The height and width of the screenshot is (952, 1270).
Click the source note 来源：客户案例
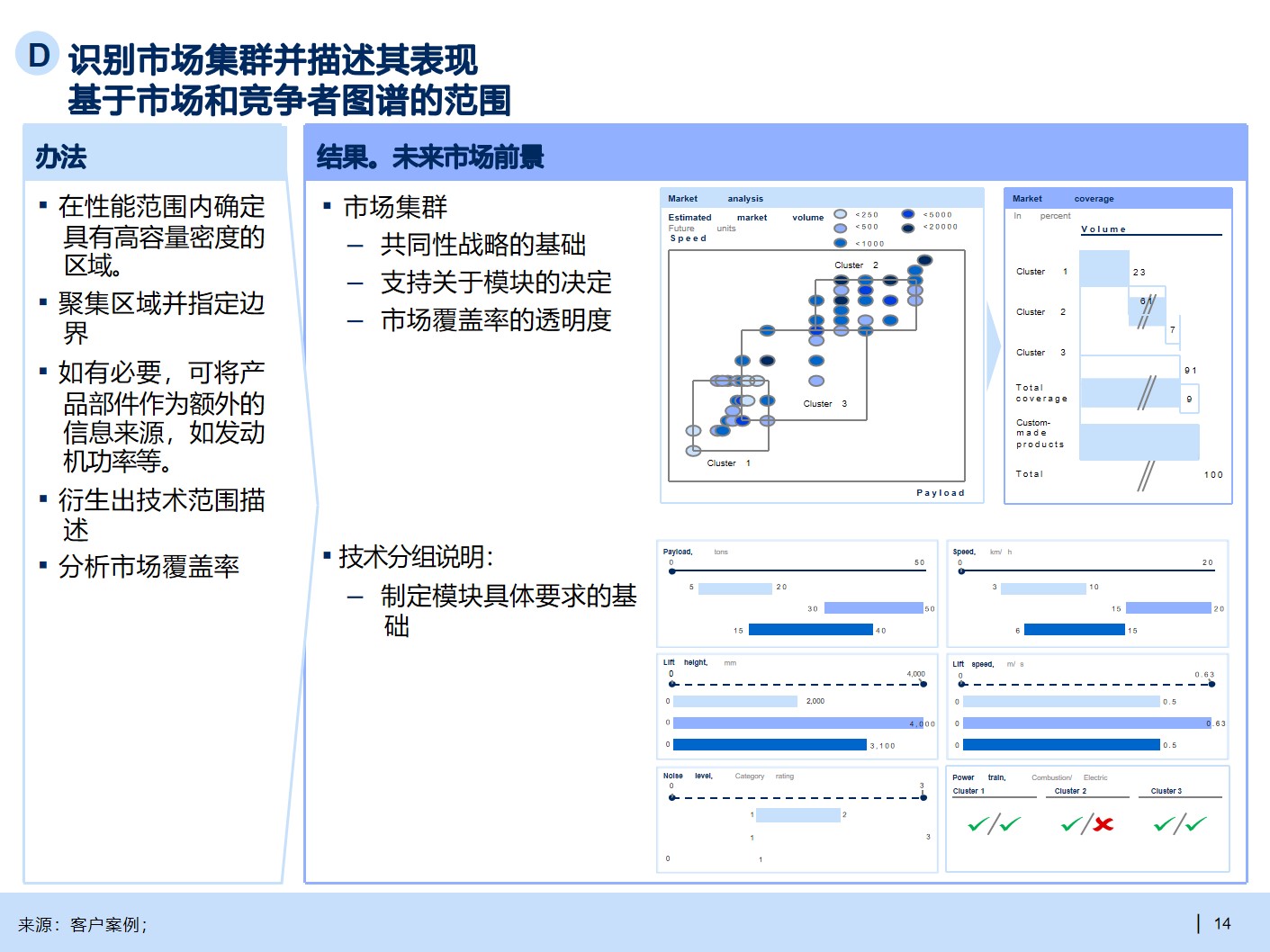coord(83,924)
